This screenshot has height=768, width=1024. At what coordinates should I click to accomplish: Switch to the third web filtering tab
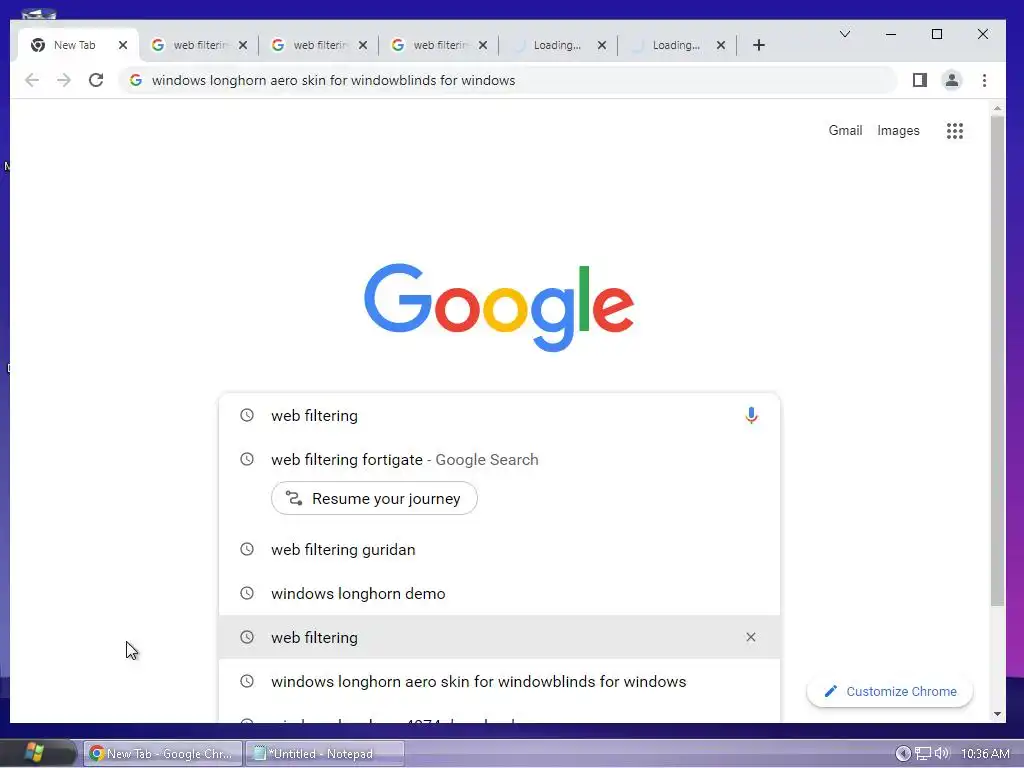point(440,45)
